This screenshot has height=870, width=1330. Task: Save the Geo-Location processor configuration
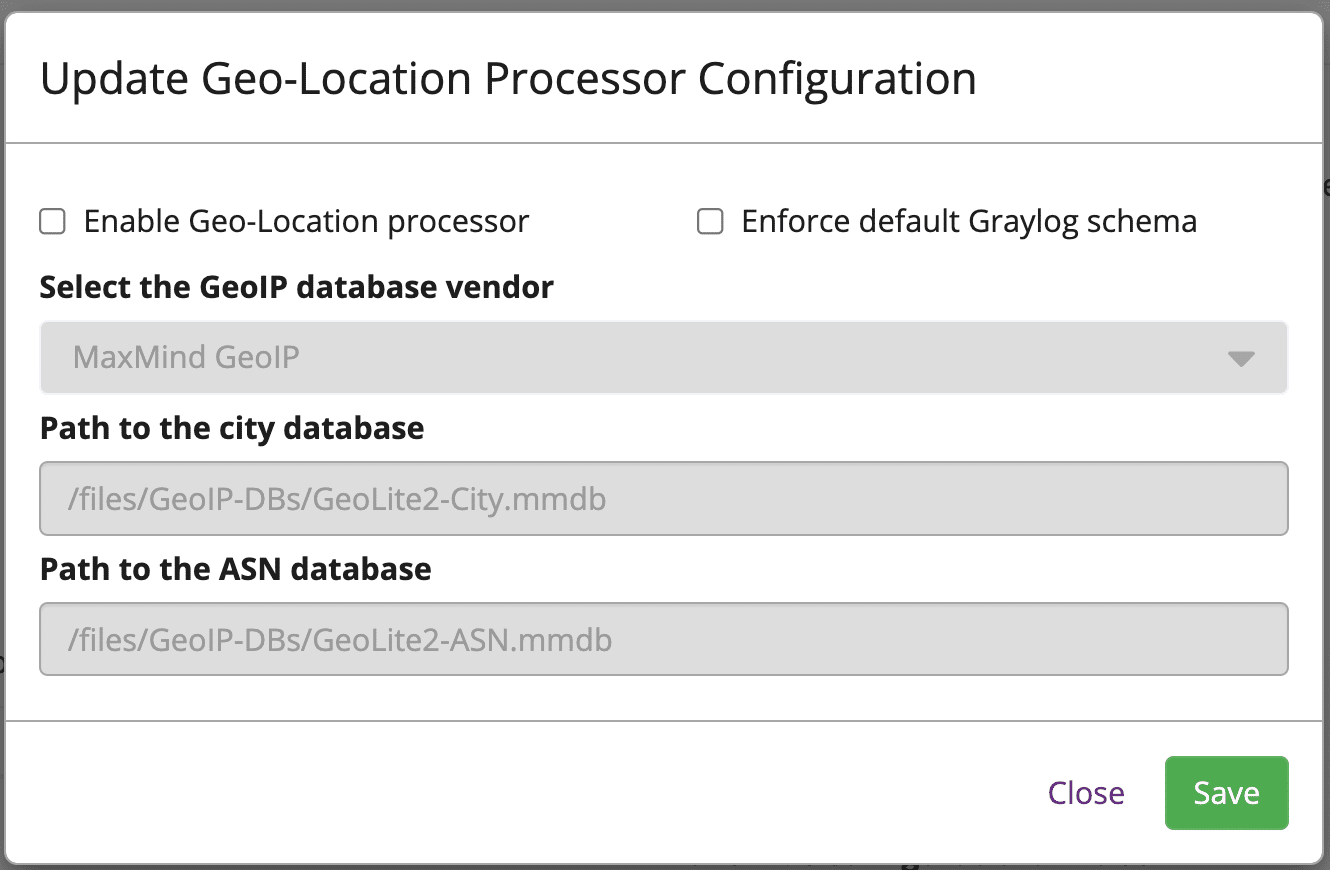(1226, 792)
